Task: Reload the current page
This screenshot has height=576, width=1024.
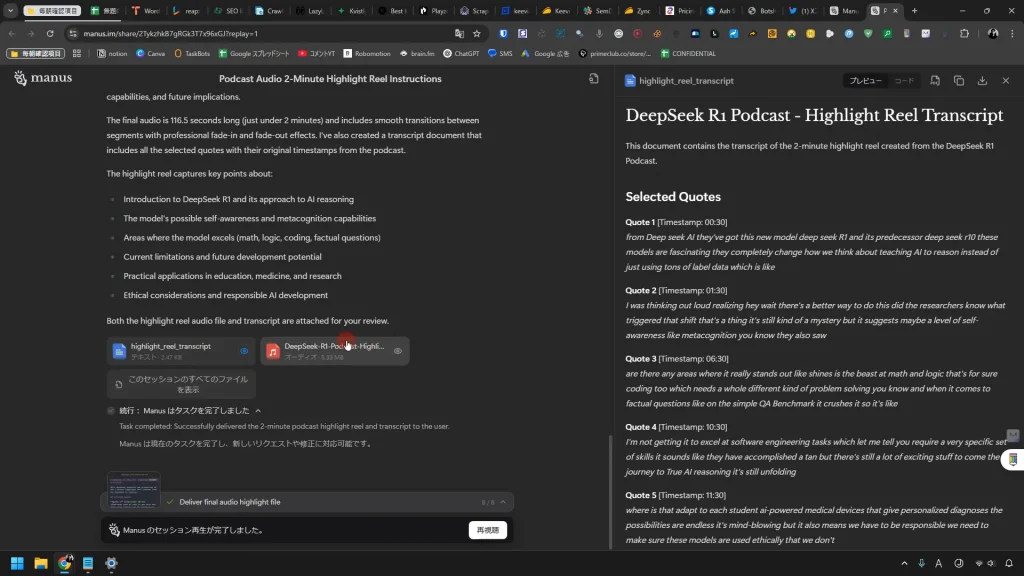Action: point(50,33)
